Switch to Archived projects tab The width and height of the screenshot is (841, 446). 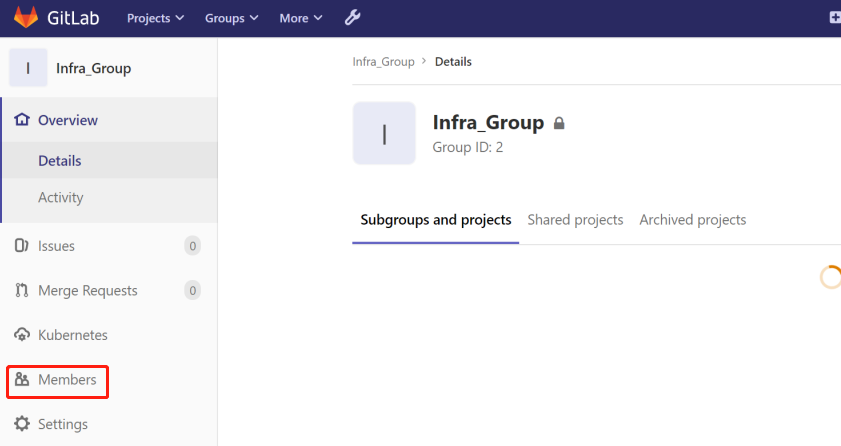click(692, 220)
